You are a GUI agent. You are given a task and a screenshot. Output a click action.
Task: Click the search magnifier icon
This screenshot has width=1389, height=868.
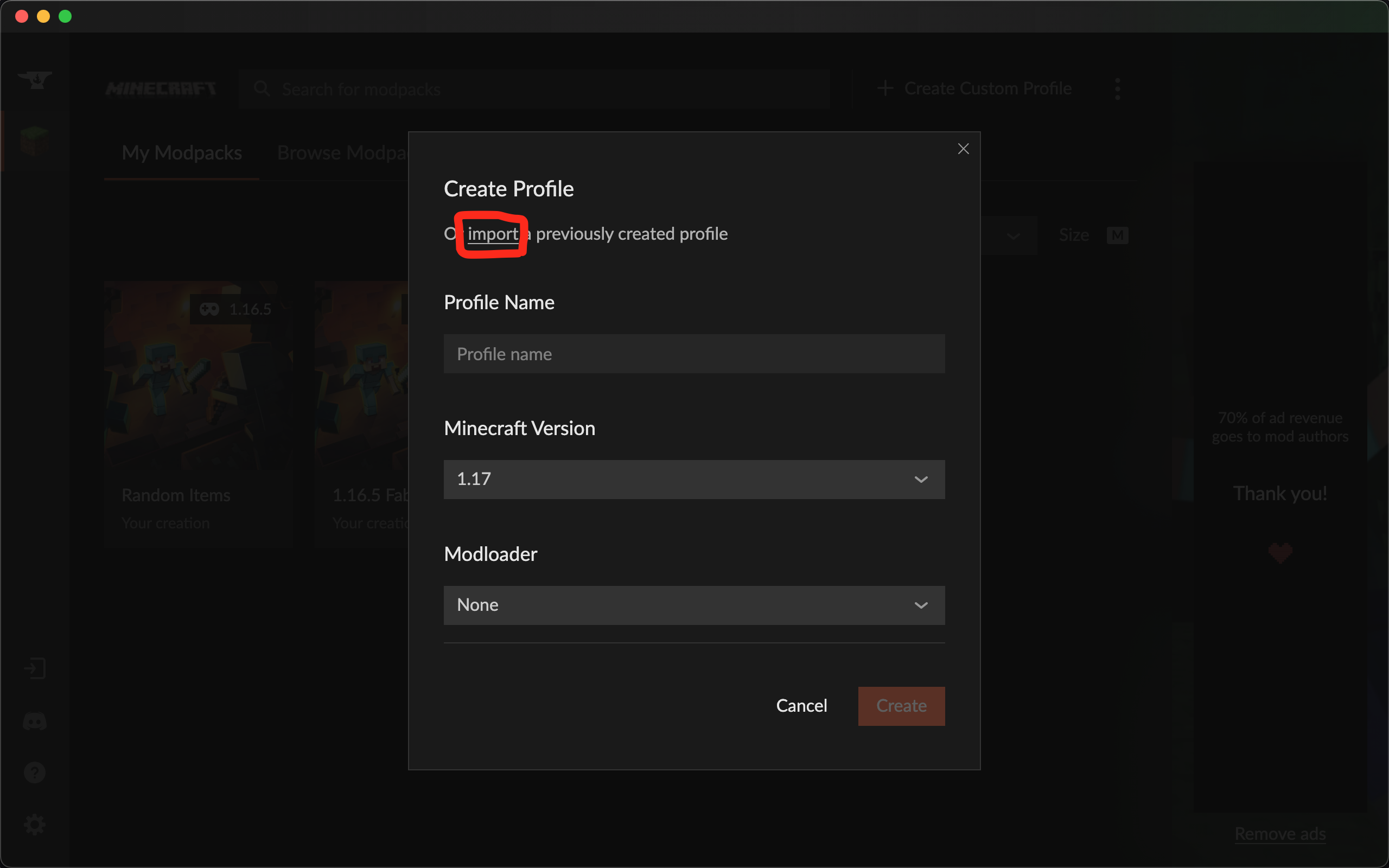tap(262, 88)
